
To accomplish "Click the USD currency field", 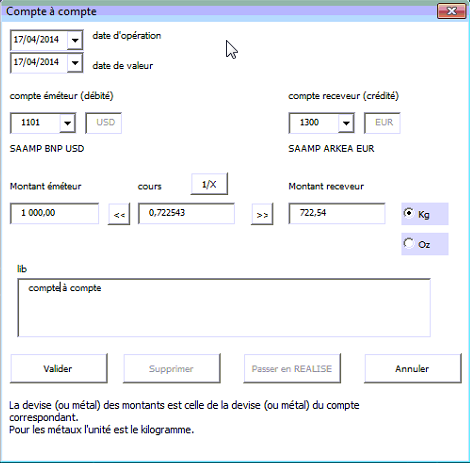I will pyautogui.click(x=104, y=123).
